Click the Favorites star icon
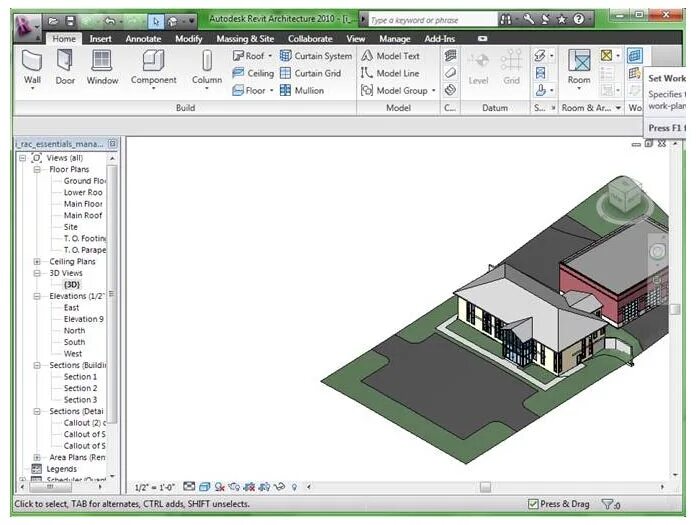Viewport: 696px width, 525px height. 562,20
